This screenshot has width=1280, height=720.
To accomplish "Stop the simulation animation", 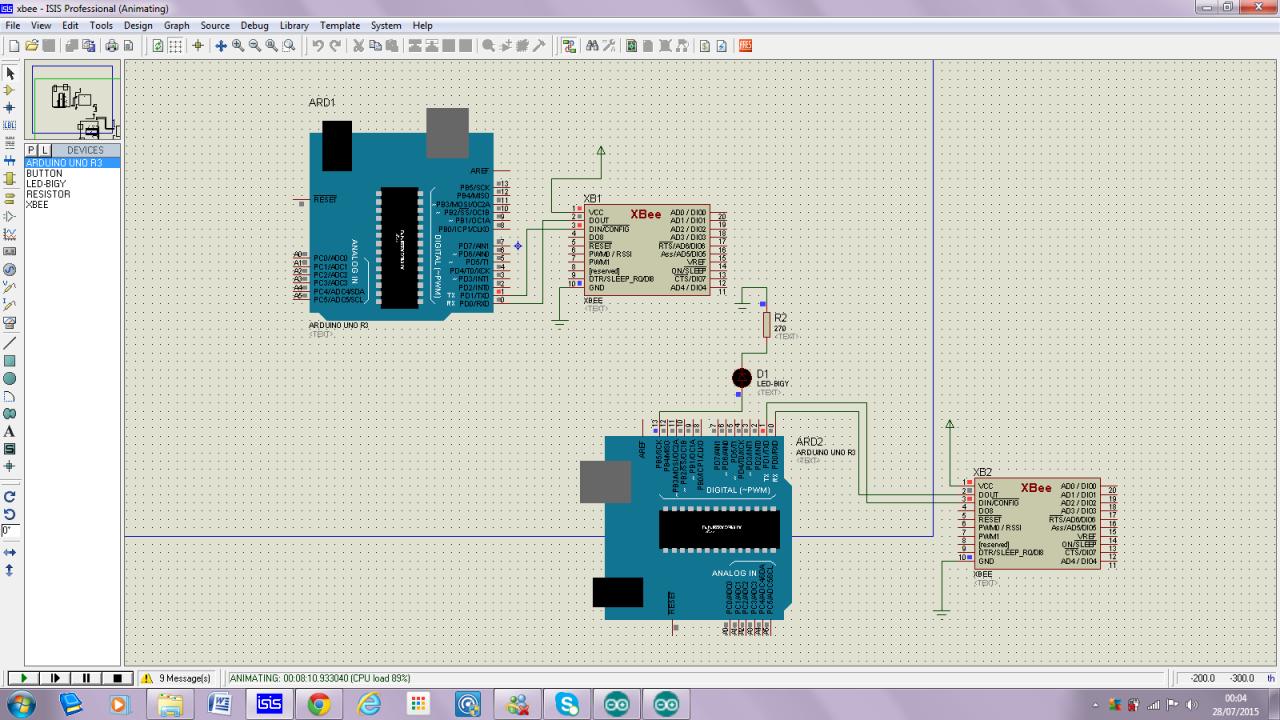I will coord(116,678).
